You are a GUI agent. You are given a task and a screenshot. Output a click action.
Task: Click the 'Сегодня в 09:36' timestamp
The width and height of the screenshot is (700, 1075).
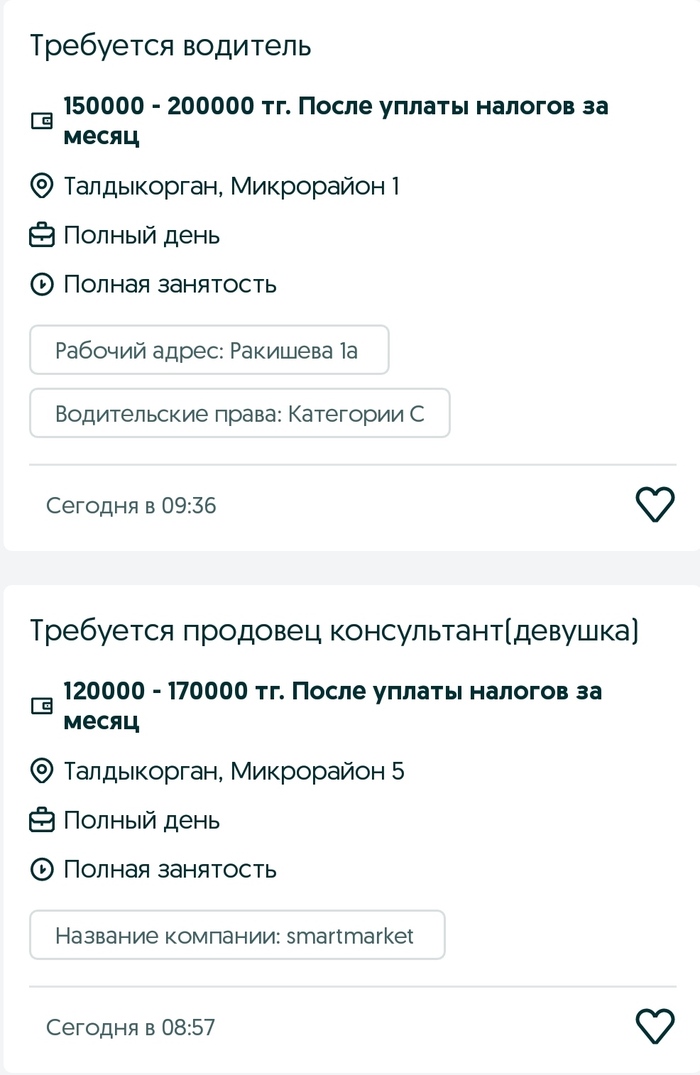[x=131, y=506]
